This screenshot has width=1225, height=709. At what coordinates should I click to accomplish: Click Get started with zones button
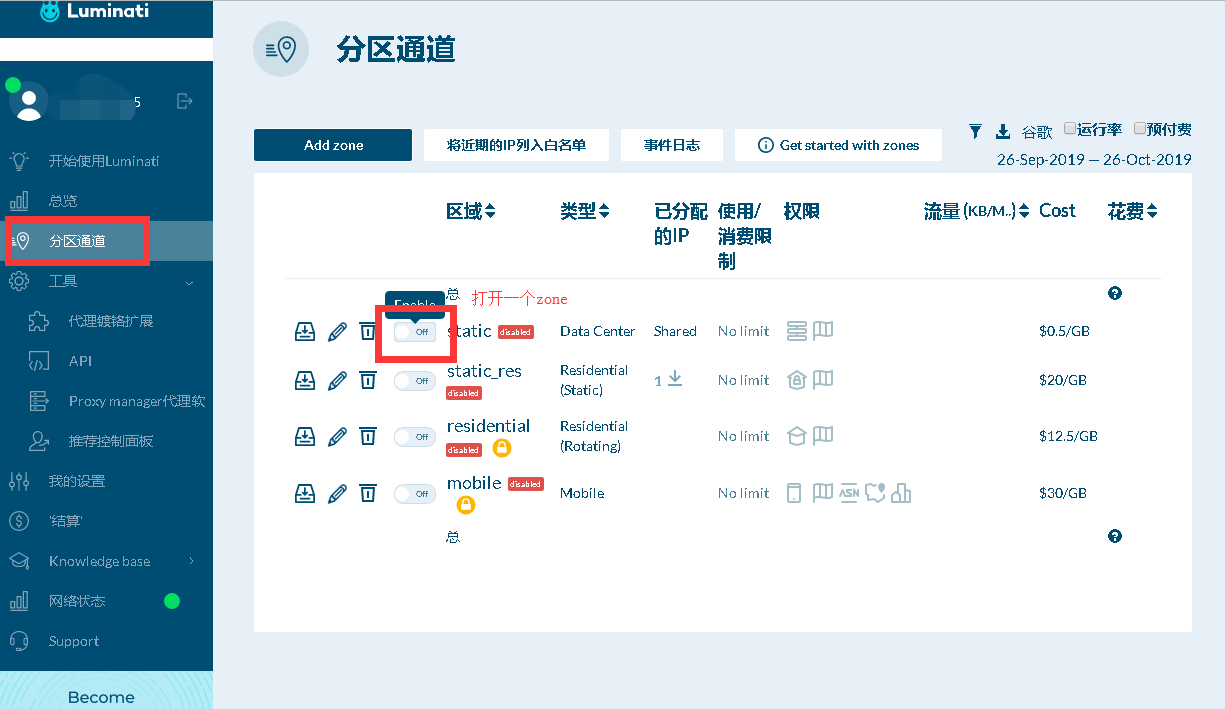(x=839, y=145)
